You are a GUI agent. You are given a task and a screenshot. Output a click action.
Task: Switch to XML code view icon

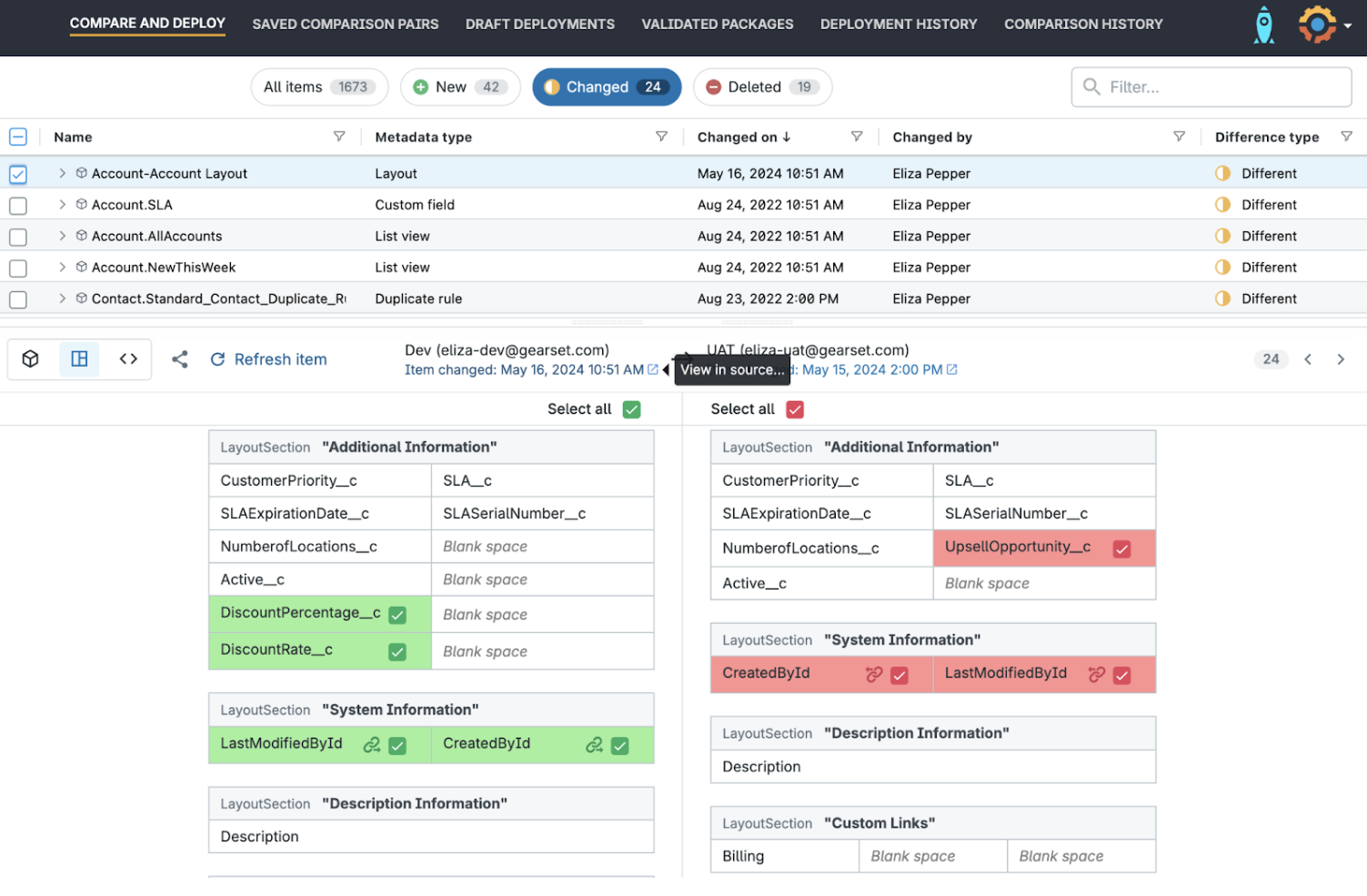click(128, 359)
